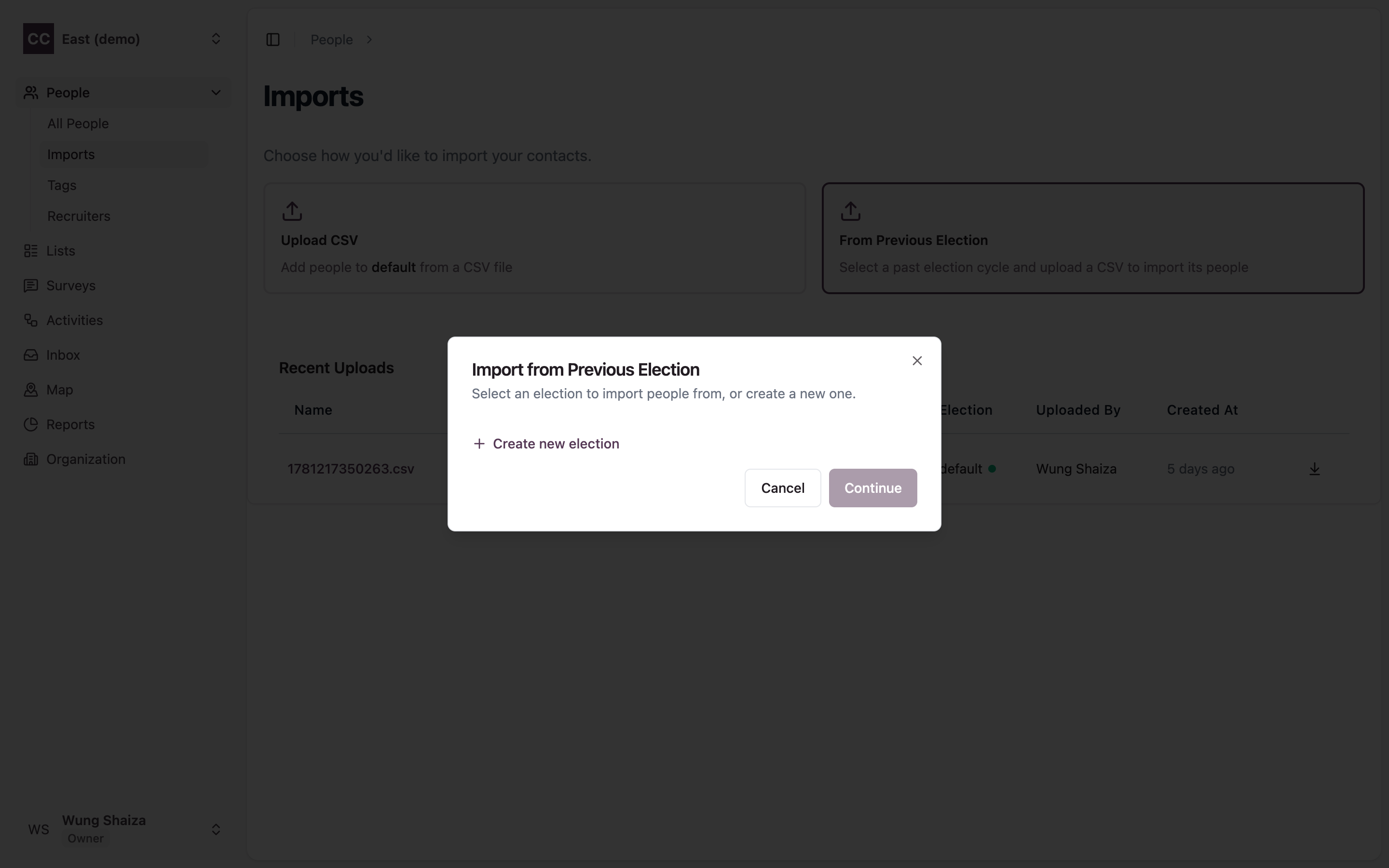This screenshot has height=868, width=1389.
Task: Open Reports page
Action: tap(70, 424)
